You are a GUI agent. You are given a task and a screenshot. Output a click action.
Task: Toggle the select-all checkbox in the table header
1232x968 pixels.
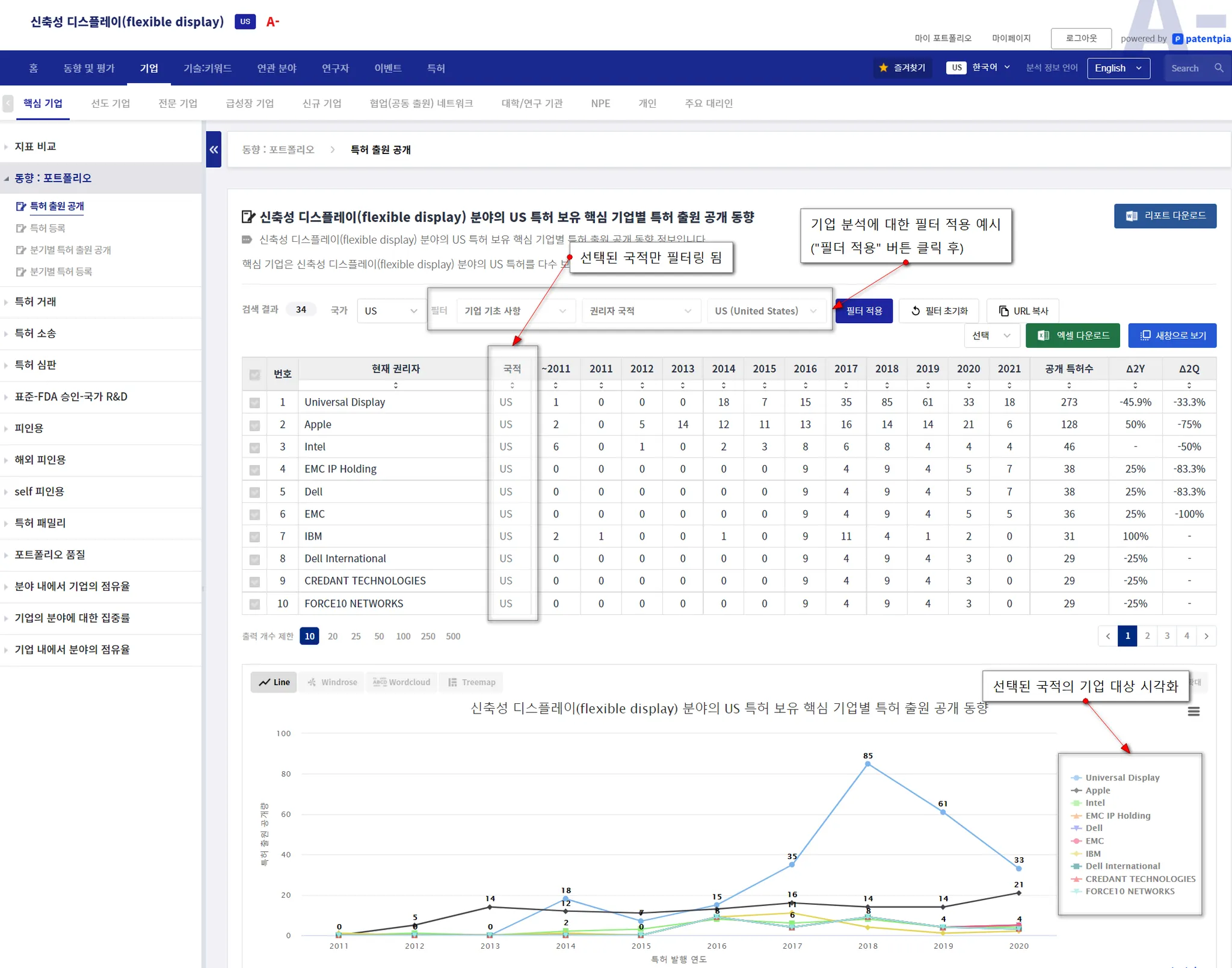point(254,374)
